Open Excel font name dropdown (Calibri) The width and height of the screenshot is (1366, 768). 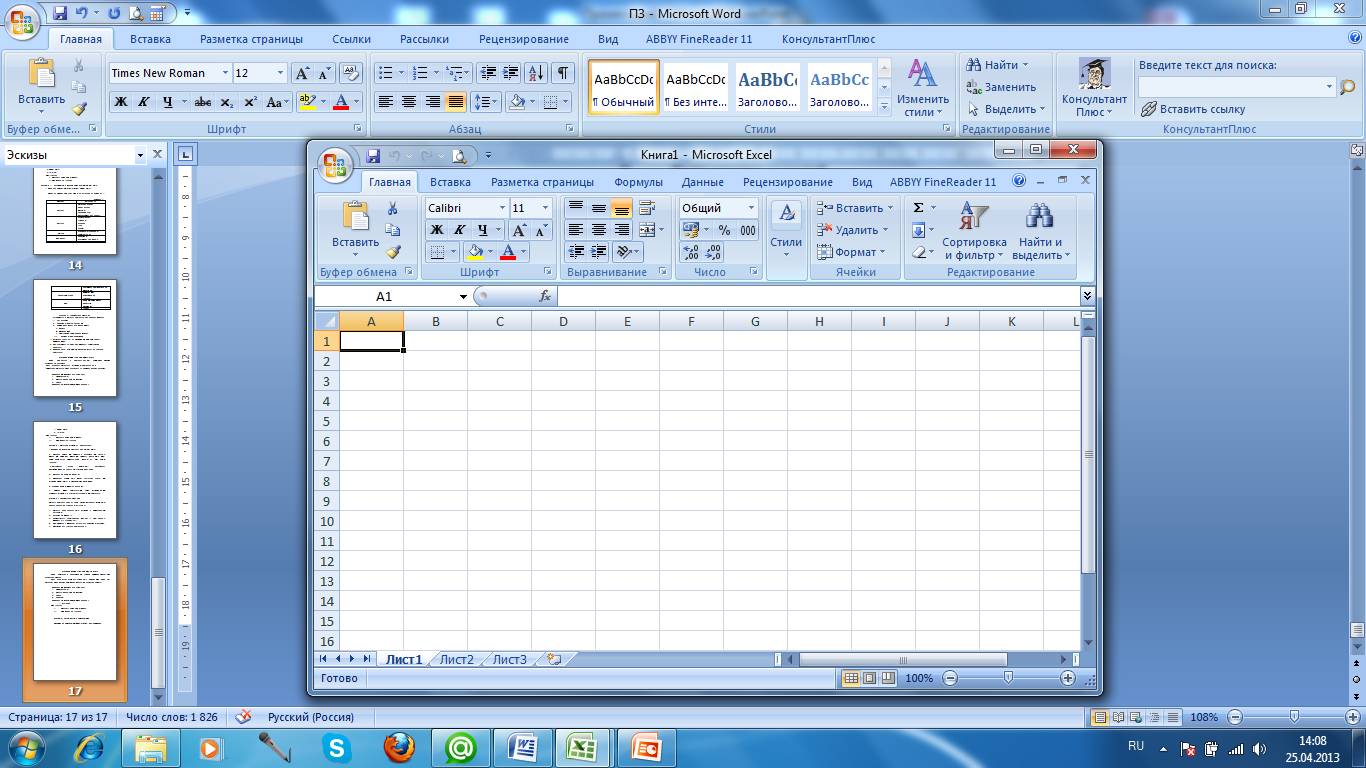(x=502, y=208)
